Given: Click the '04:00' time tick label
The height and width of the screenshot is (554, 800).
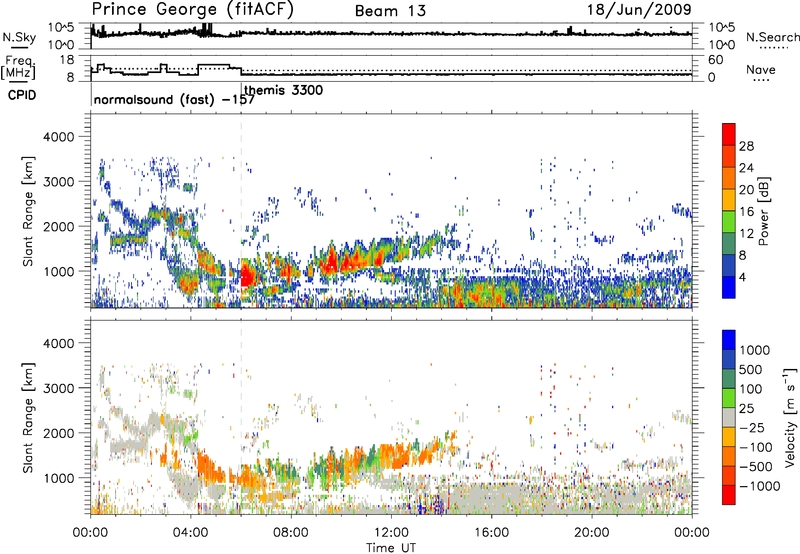Looking at the screenshot, I should click(191, 533).
